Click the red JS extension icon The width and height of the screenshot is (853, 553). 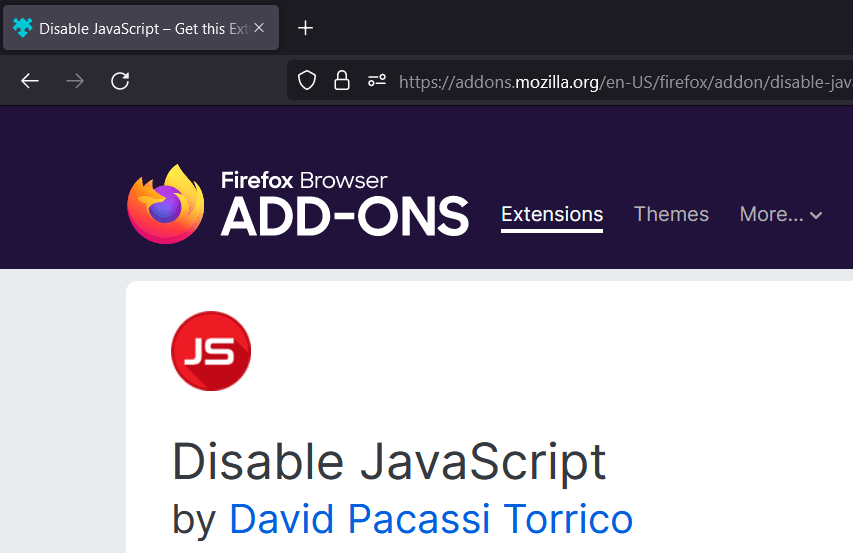pyautogui.click(x=211, y=351)
